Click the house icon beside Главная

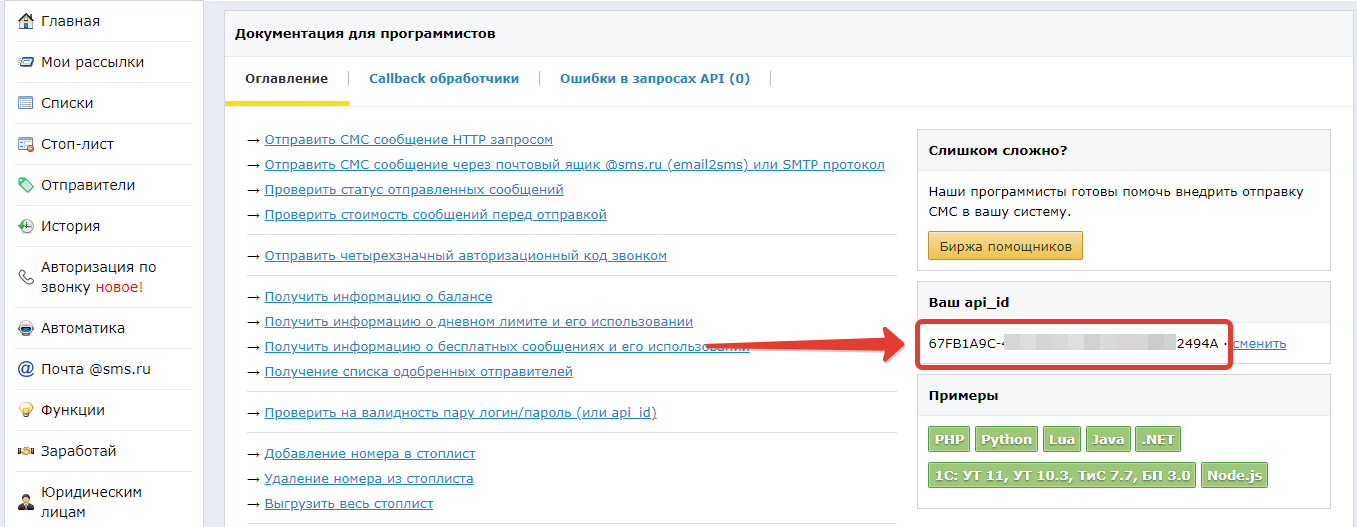coord(26,21)
